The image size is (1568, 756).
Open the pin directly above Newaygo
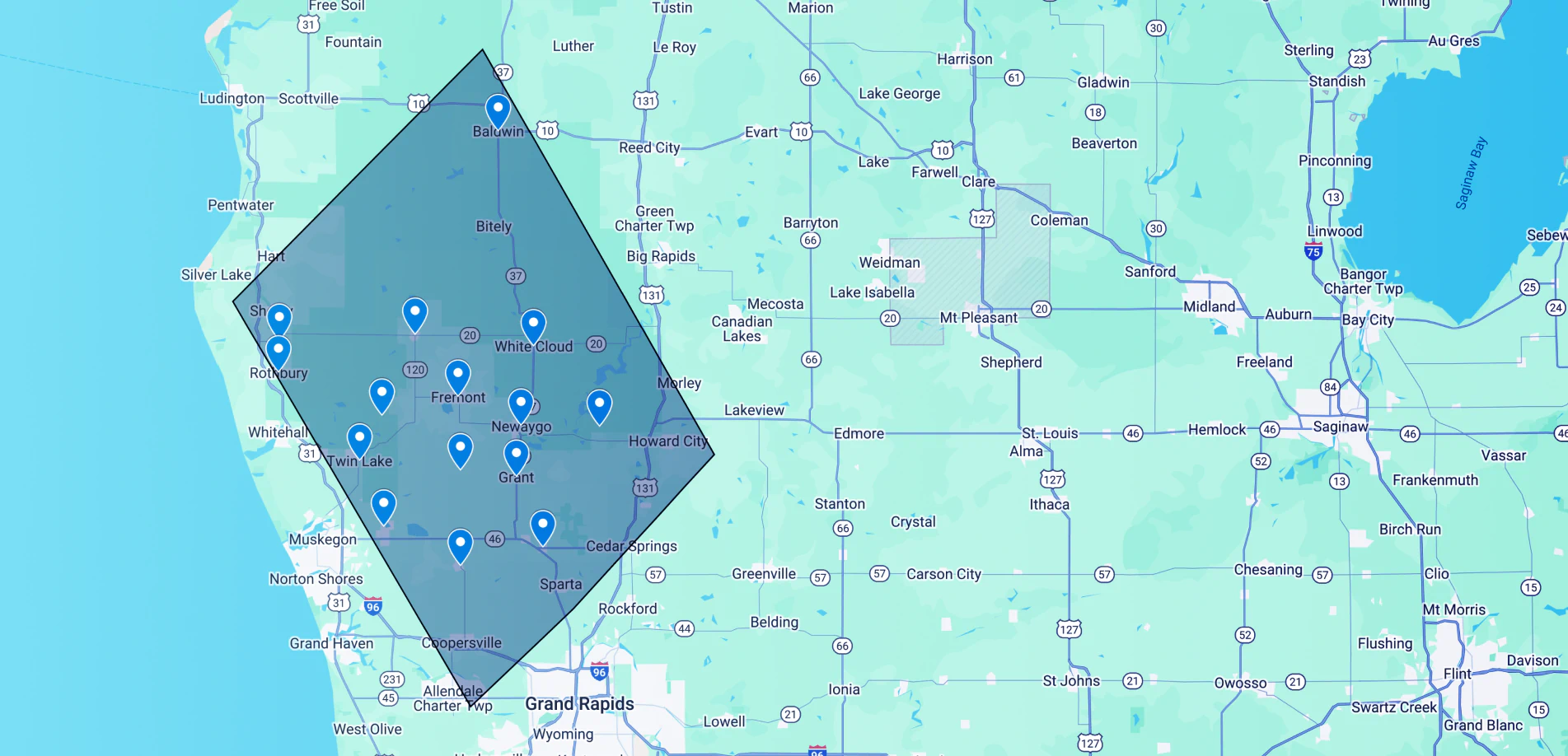(x=521, y=405)
